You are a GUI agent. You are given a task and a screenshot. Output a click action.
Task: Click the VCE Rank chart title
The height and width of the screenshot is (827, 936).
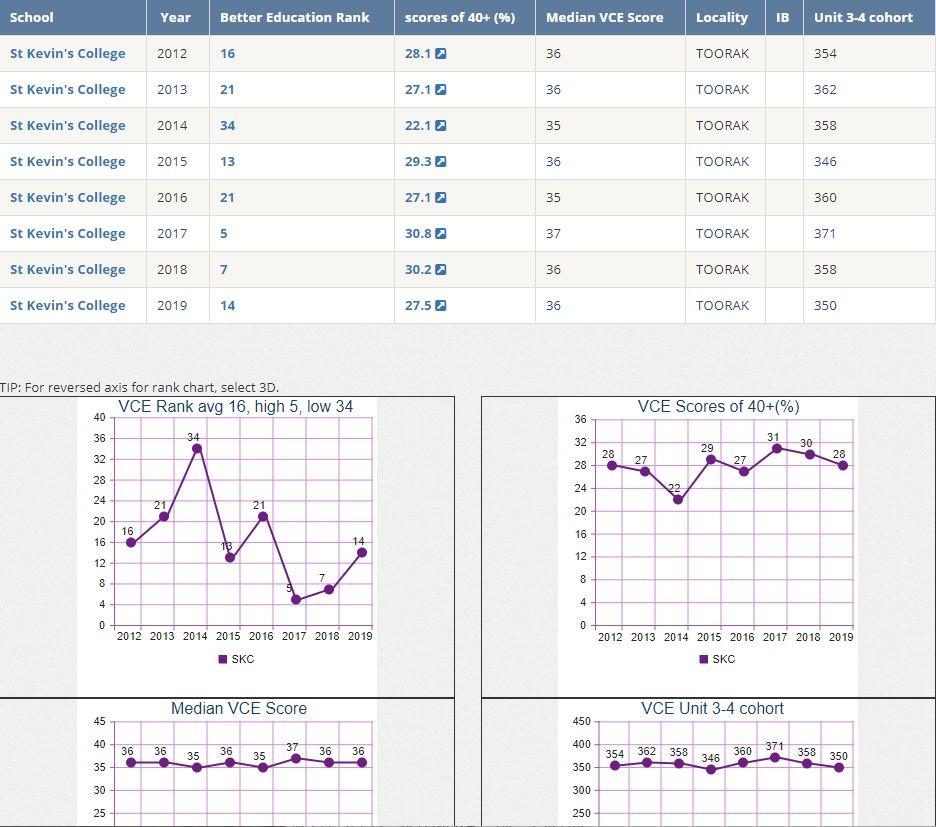tap(236, 407)
